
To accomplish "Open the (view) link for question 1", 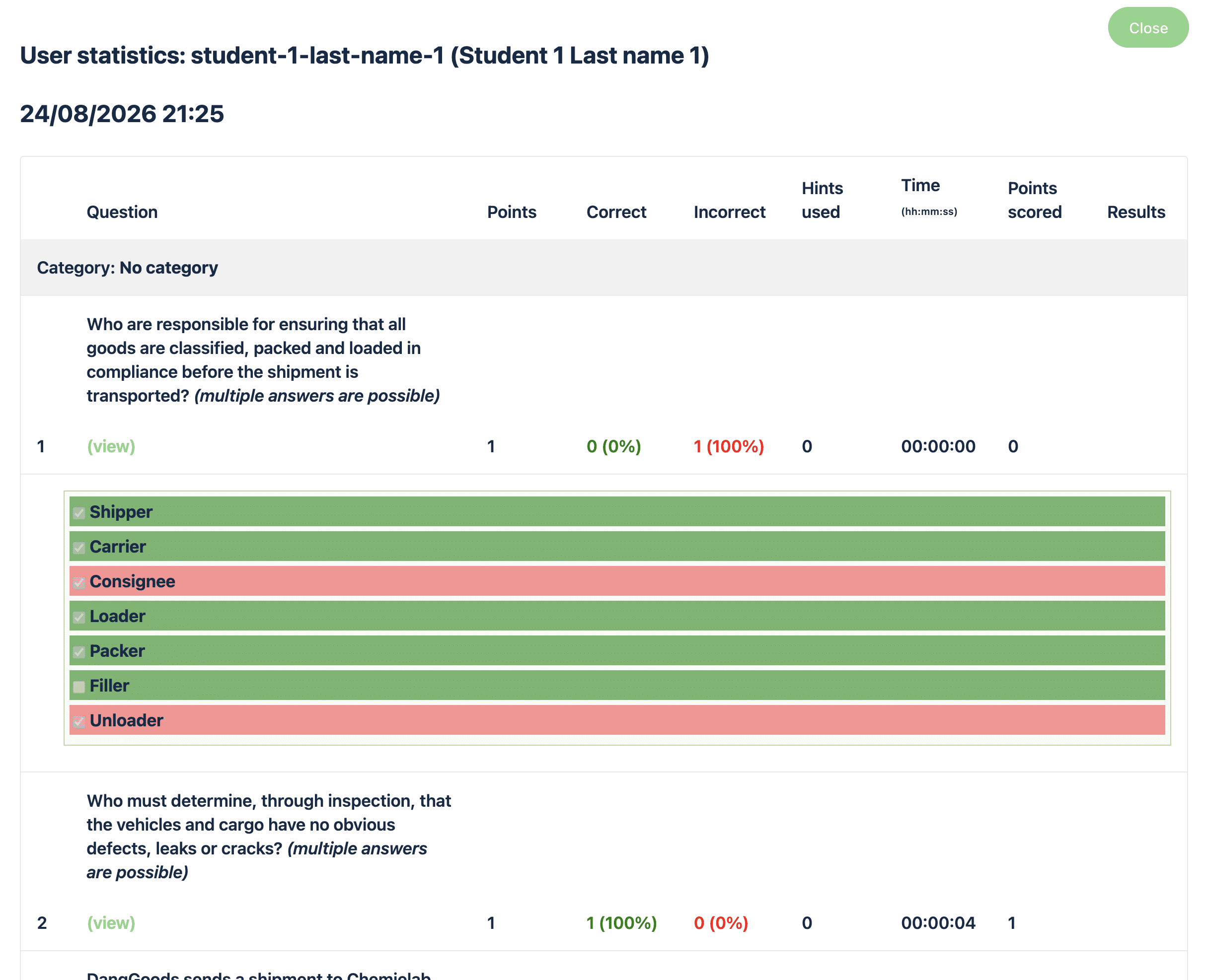I will [111, 446].
